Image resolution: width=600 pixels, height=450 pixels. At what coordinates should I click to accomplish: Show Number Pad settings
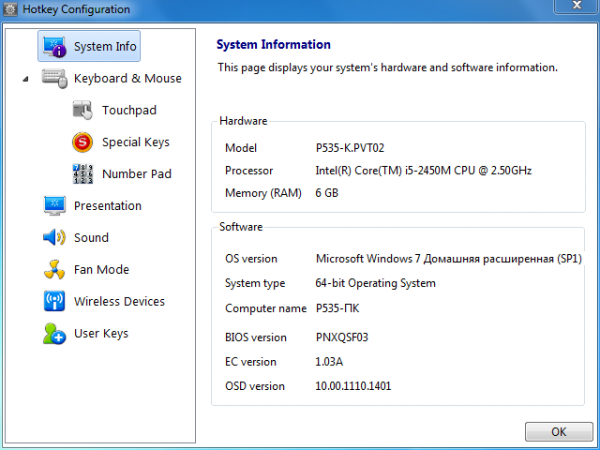(x=137, y=174)
